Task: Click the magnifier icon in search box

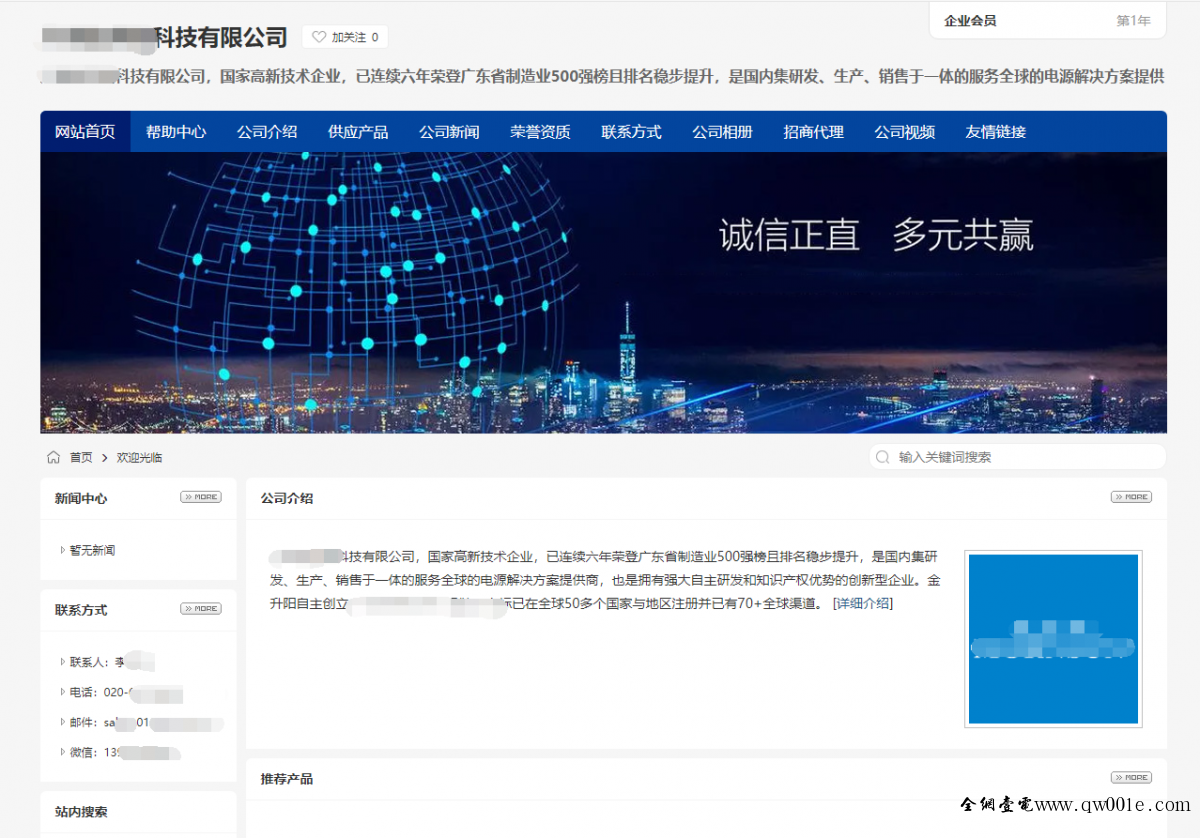Action: [x=882, y=457]
